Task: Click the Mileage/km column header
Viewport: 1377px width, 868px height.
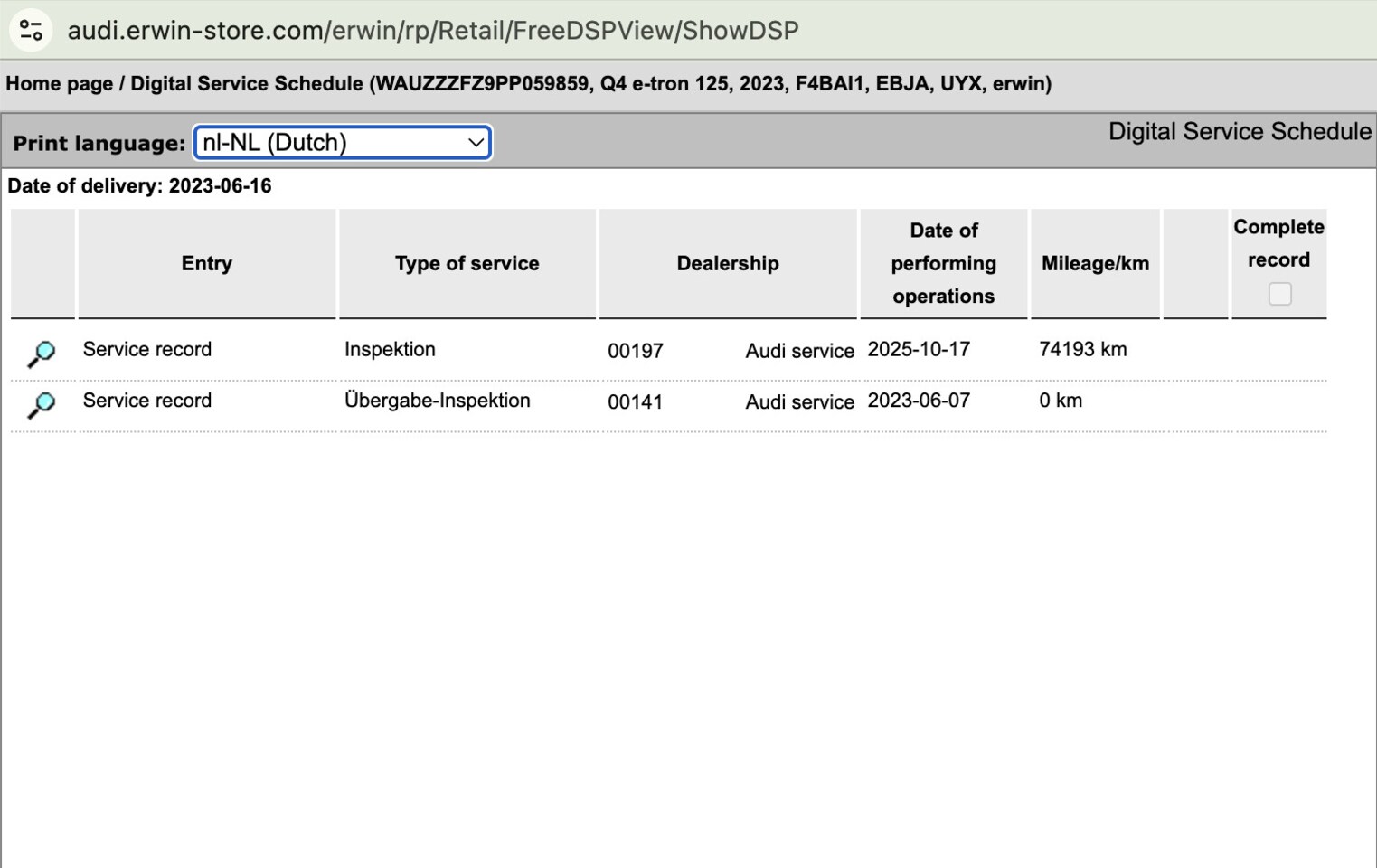Action: (1095, 263)
